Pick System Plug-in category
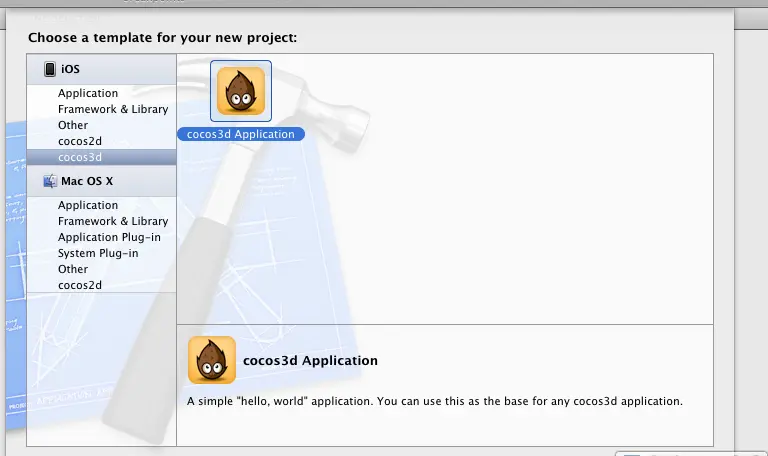 coord(98,253)
